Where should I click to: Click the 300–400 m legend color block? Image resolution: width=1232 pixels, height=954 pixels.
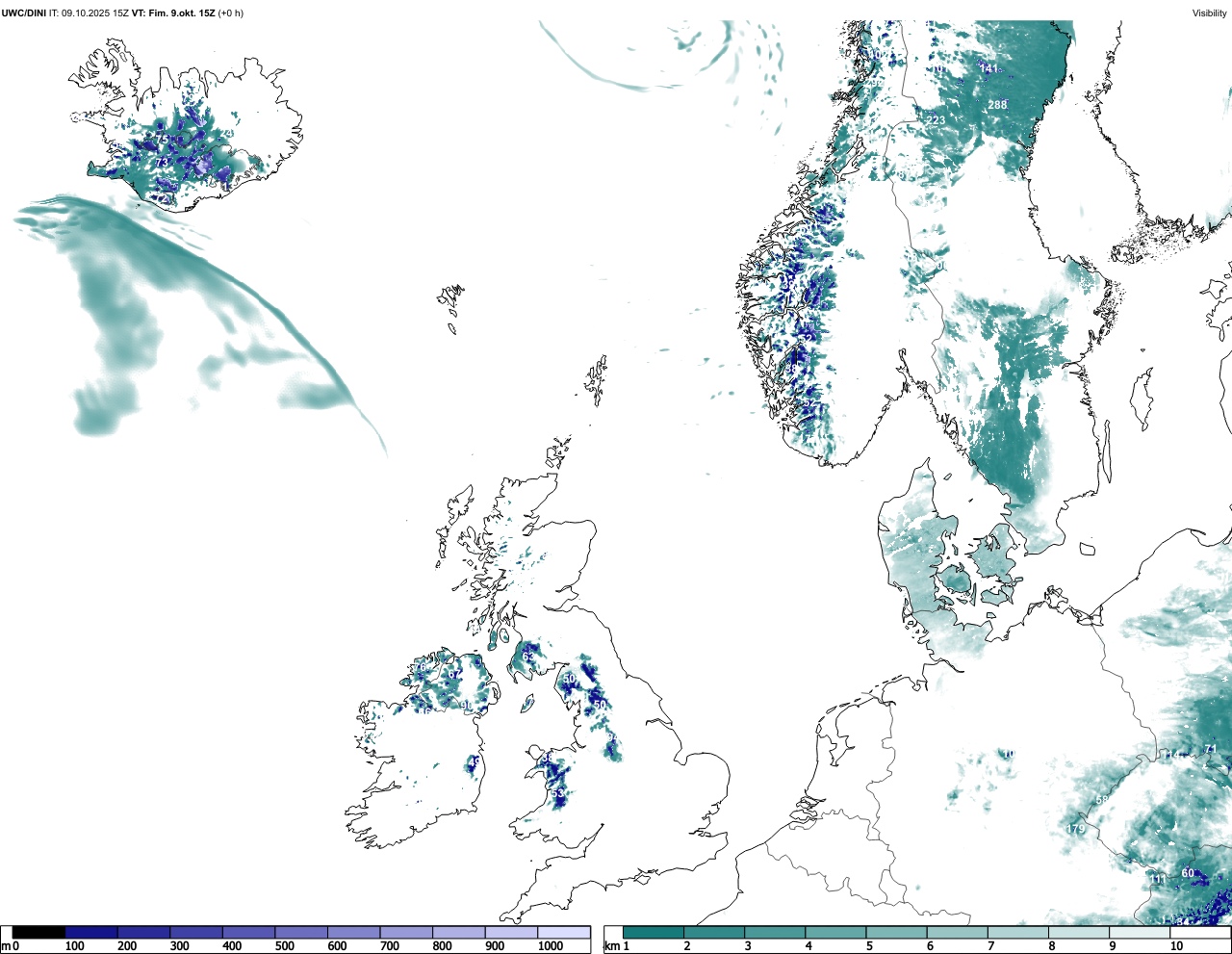[196, 932]
